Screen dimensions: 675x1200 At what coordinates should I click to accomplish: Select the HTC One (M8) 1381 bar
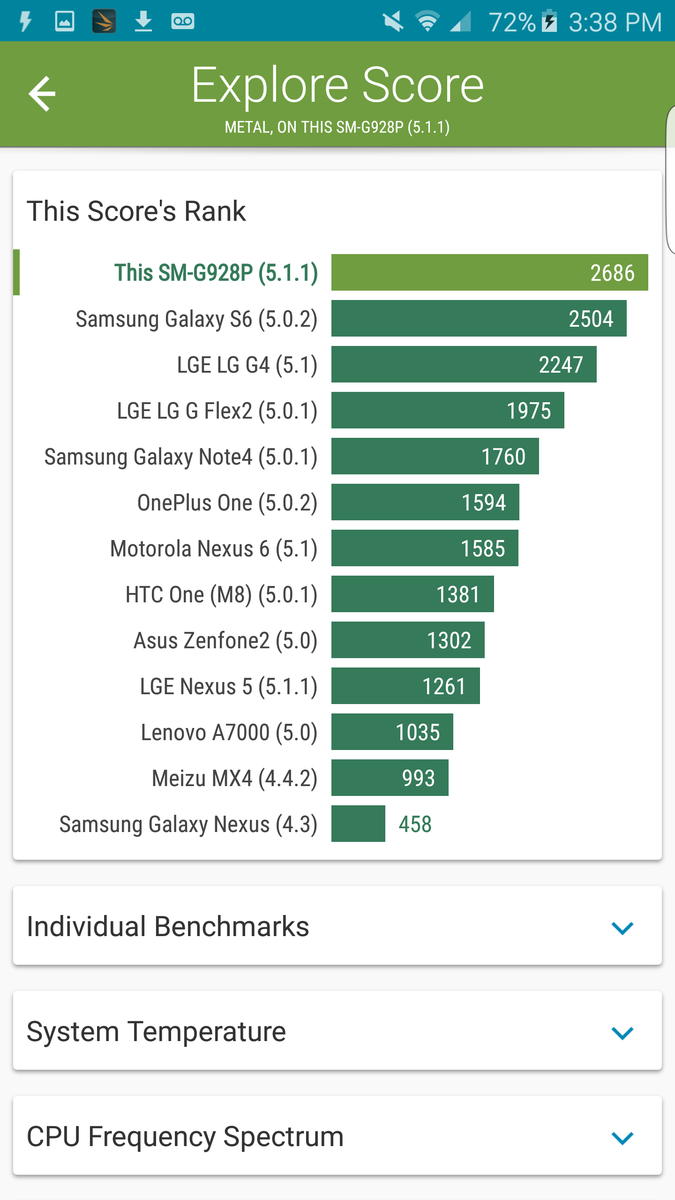point(412,595)
